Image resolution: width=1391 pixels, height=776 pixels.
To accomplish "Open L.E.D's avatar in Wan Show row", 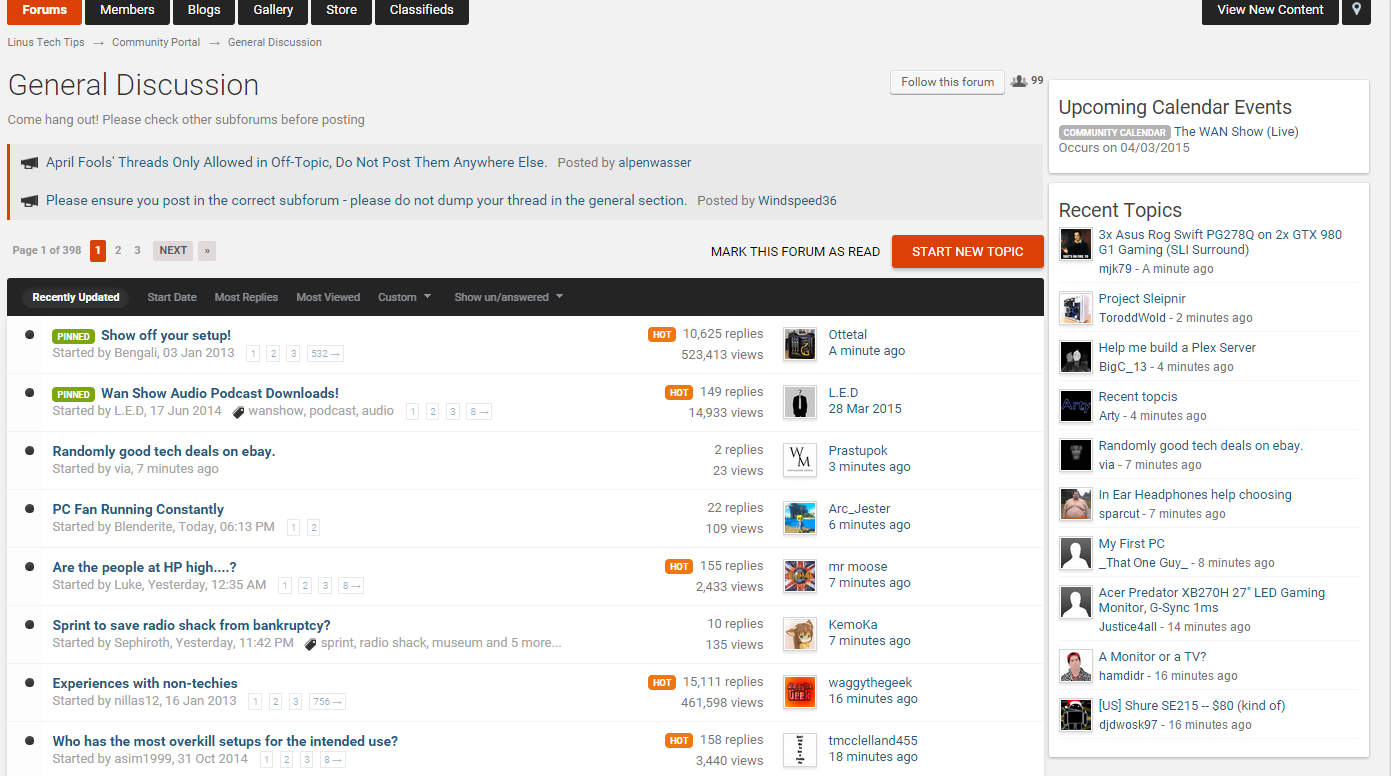I will point(800,402).
